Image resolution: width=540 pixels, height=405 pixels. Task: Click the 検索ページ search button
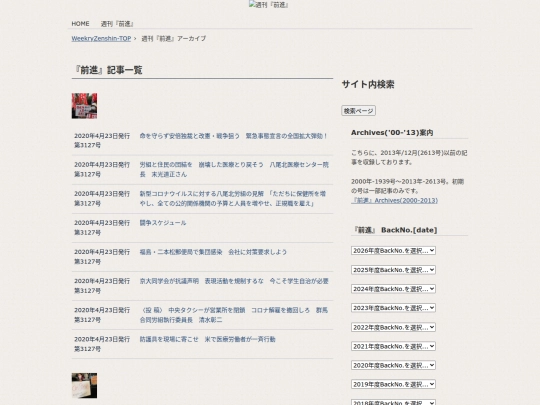[x=358, y=111]
